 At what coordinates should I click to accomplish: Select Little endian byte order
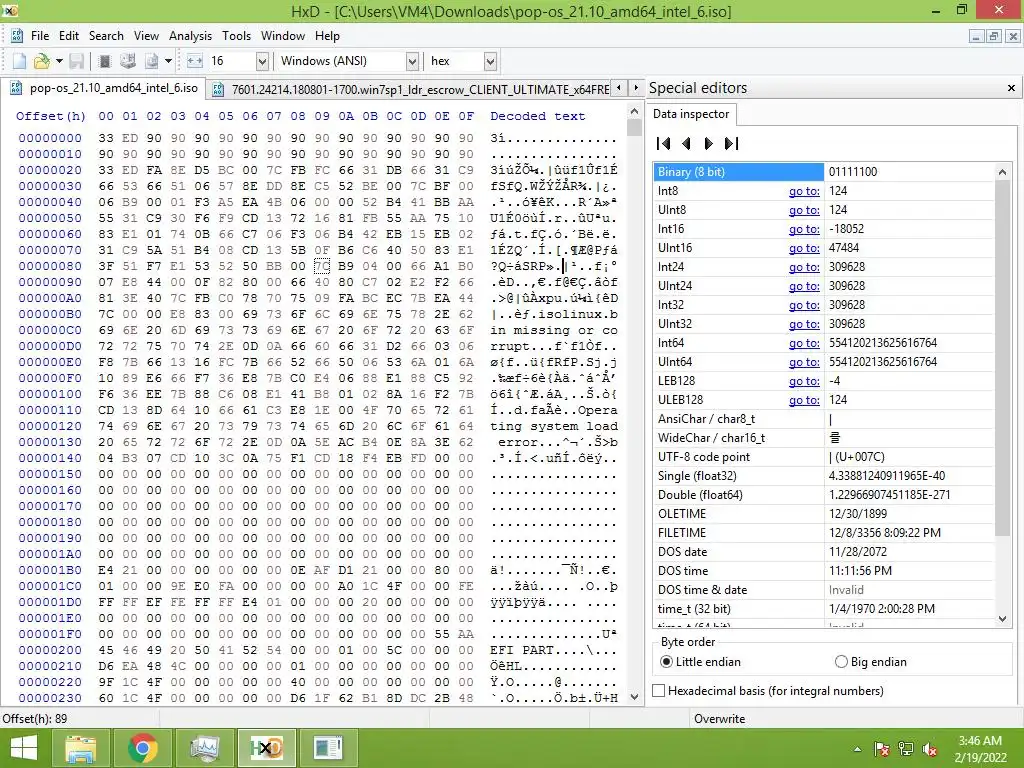pyautogui.click(x=700, y=662)
